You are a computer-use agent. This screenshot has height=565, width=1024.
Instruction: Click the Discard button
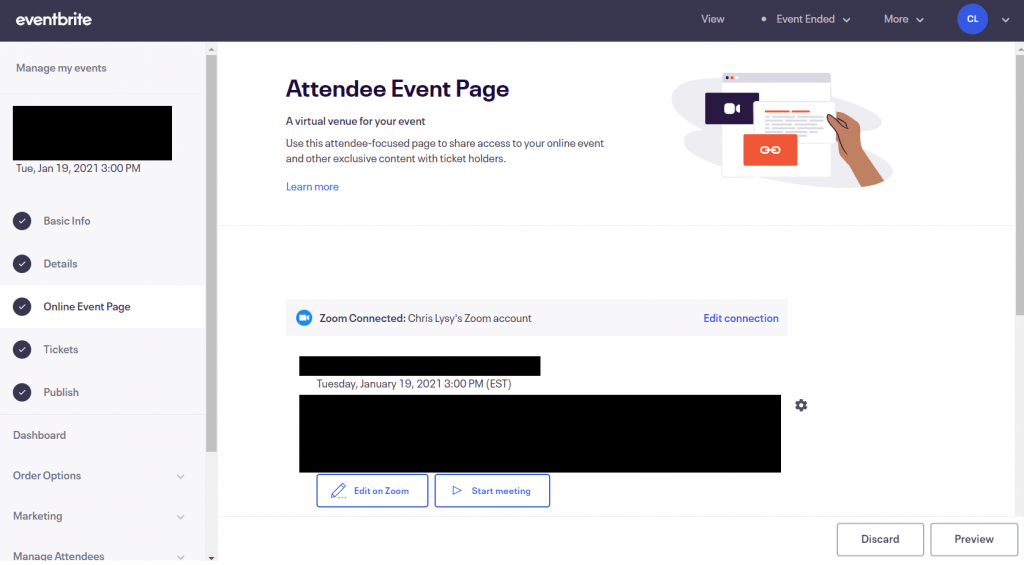pyautogui.click(x=880, y=539)
